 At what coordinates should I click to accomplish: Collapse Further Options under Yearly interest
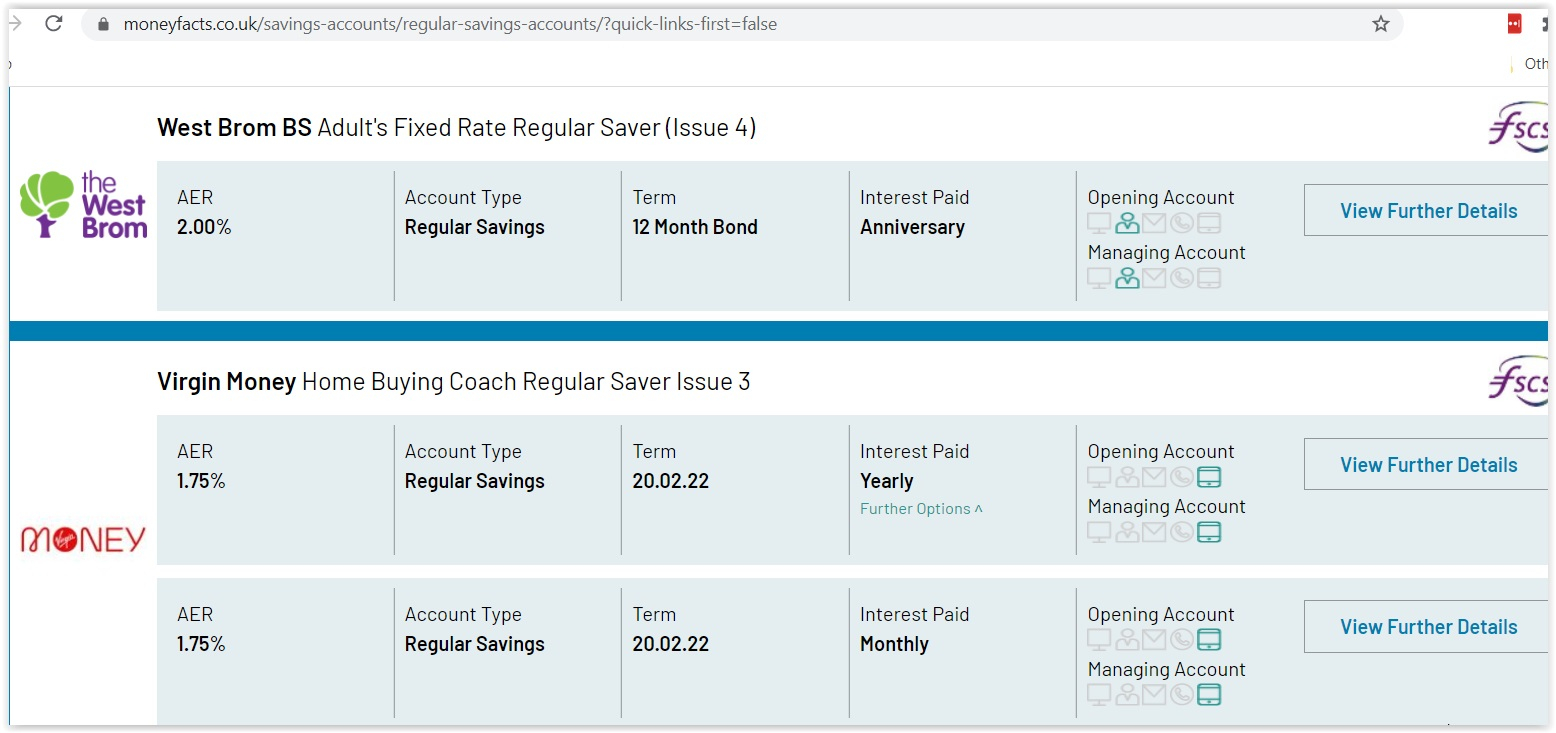pyautogui.click(x=921, y=509)
